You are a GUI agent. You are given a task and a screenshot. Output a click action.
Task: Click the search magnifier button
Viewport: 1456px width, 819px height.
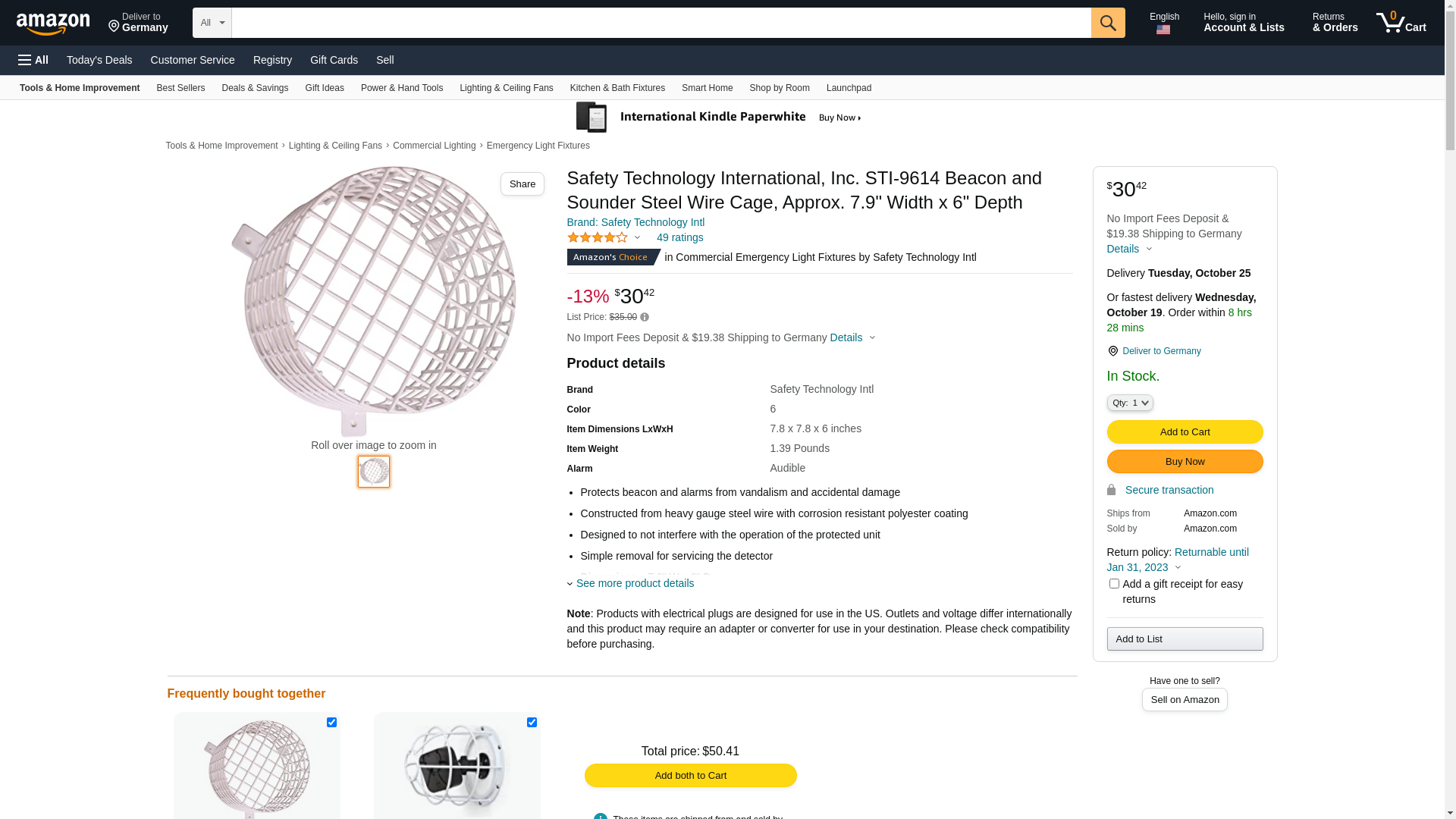coord(1108,23)
